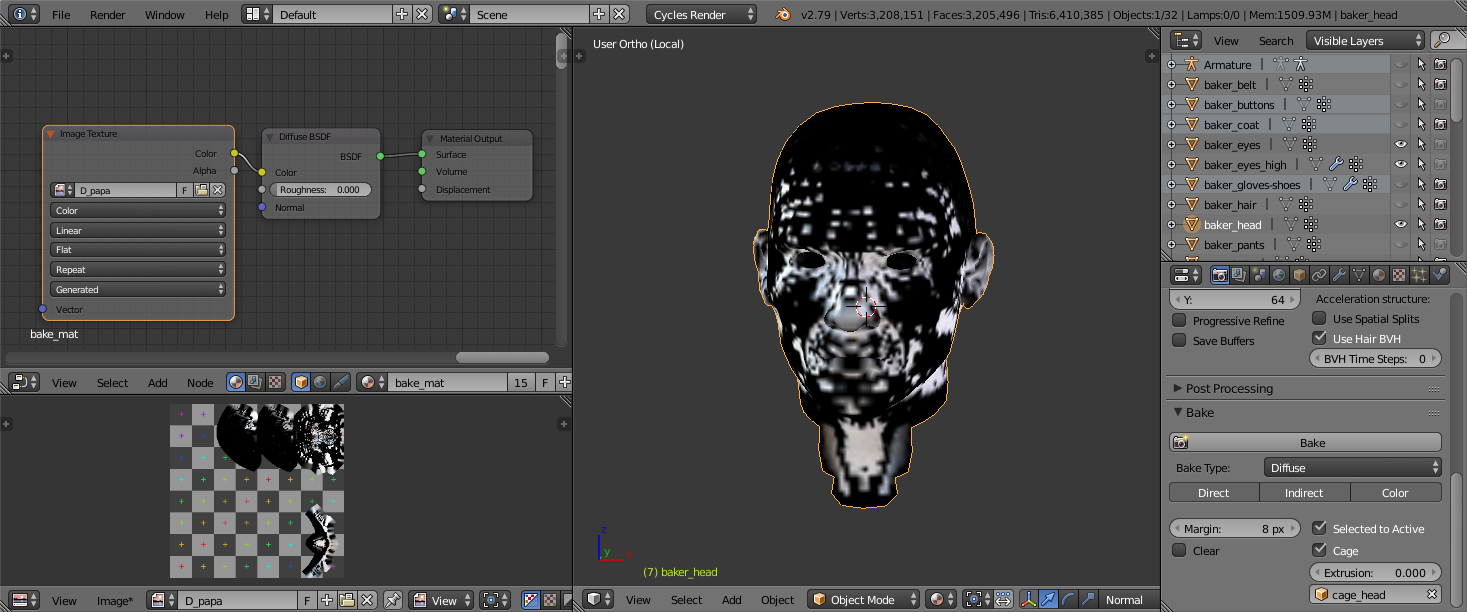This screenshot has width=1467, height=612.
Task: Open the Render properties tab camera icon
Action: click(x=1220, y=274)
